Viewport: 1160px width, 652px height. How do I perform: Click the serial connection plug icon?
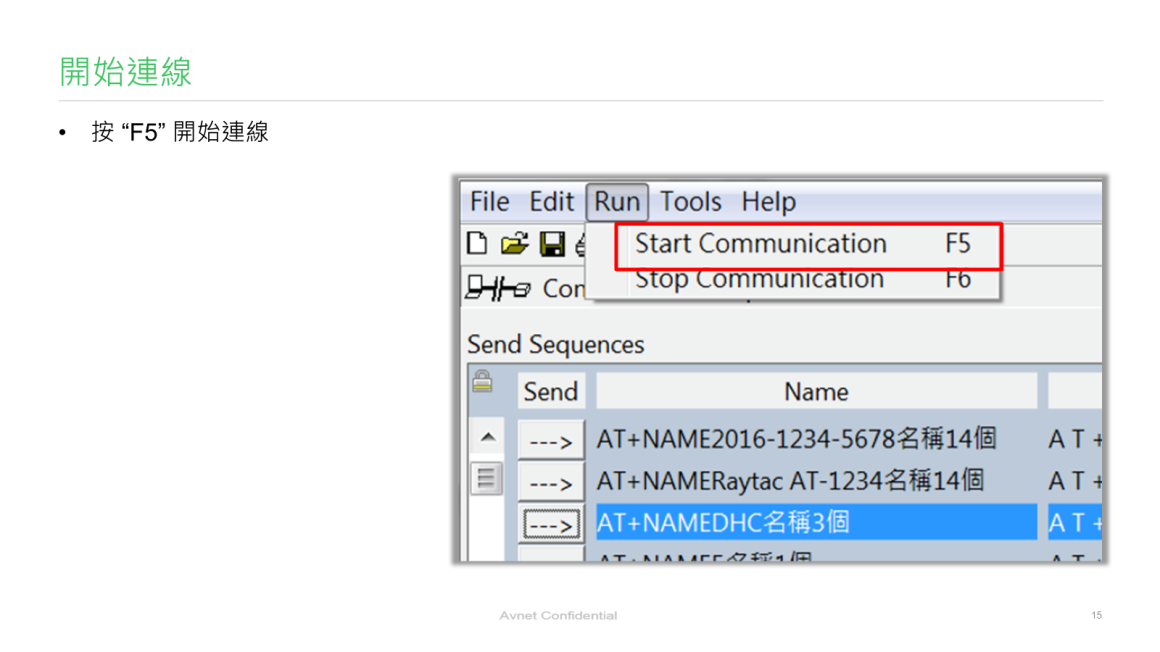[497, 289]
